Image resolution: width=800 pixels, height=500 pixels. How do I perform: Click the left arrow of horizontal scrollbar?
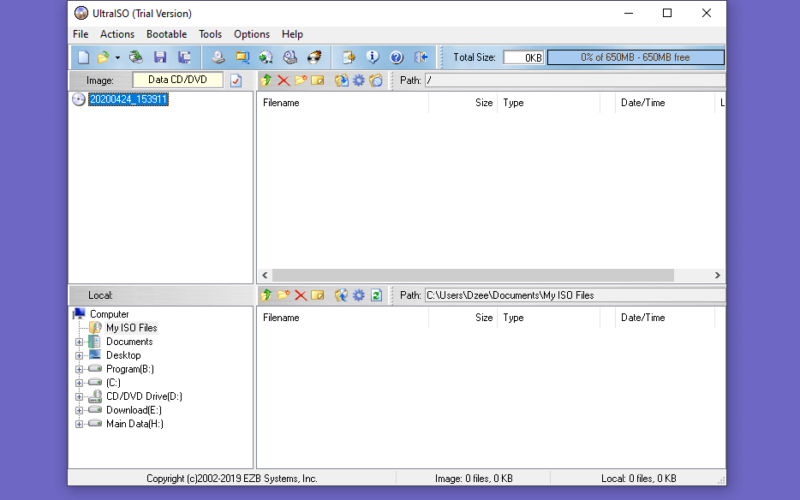tap(265, 275)
